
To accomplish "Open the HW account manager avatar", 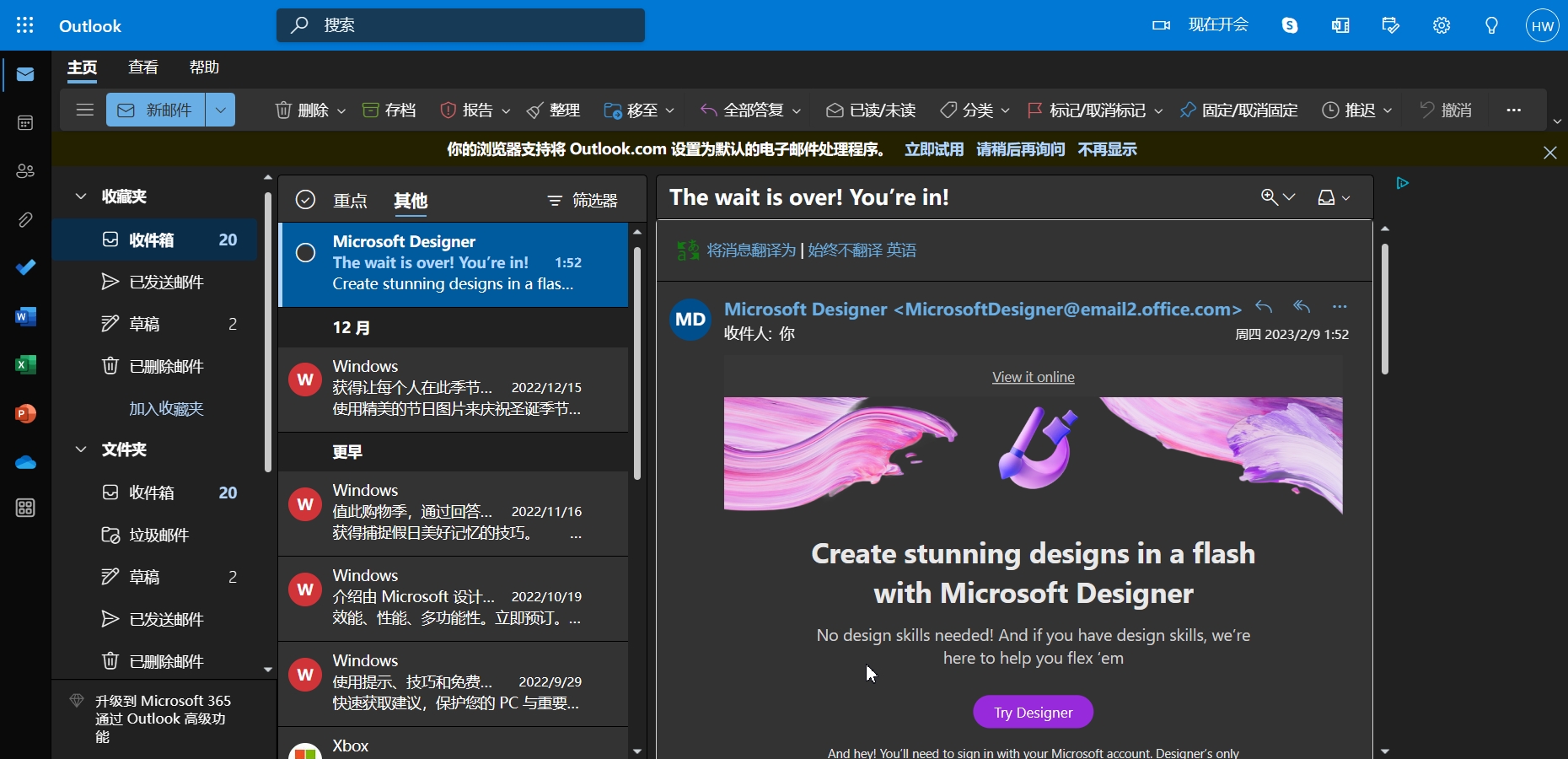I will pyautogui.click(x=1543, y=25).
